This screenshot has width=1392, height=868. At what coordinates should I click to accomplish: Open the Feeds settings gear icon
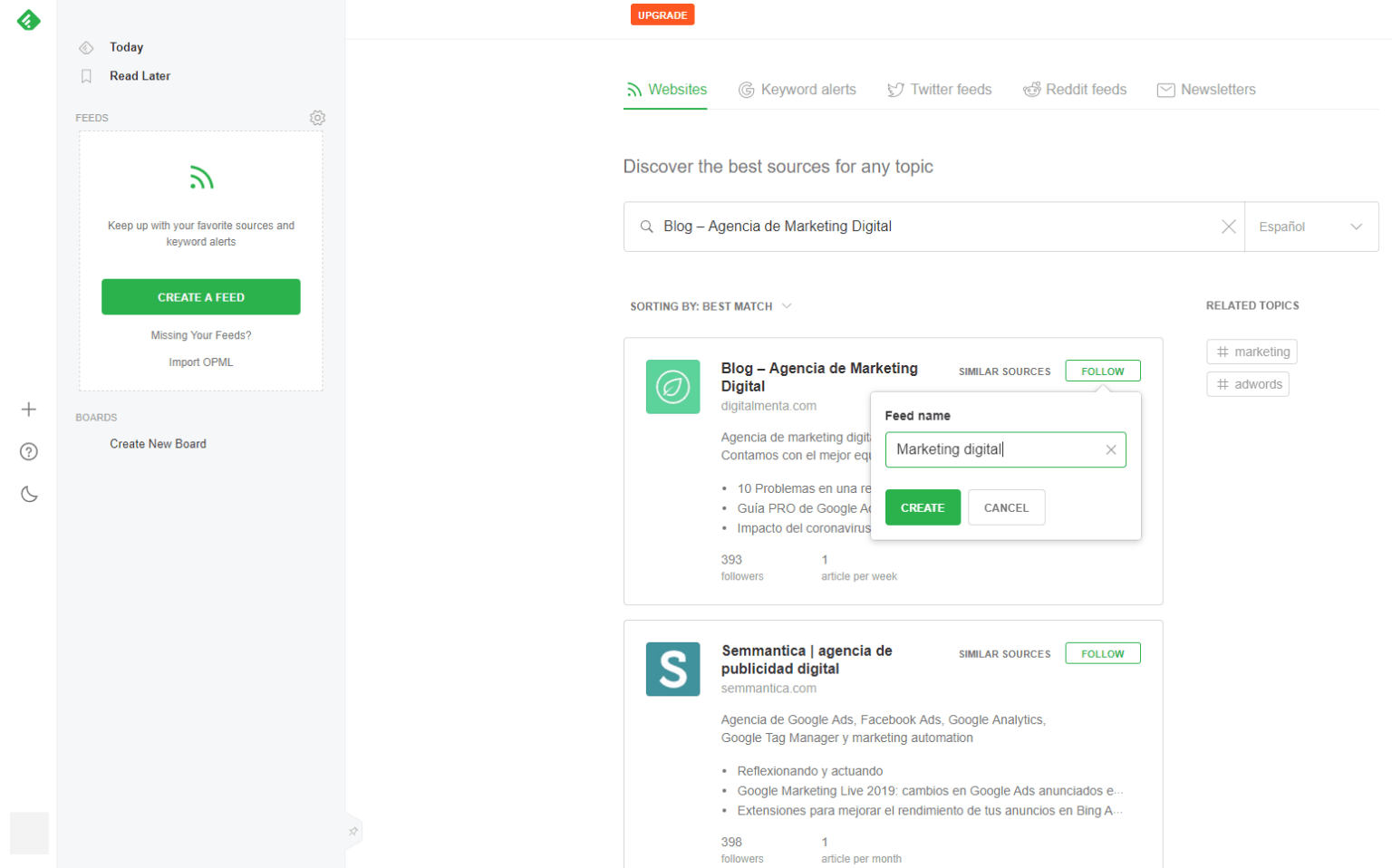(317, 118)
